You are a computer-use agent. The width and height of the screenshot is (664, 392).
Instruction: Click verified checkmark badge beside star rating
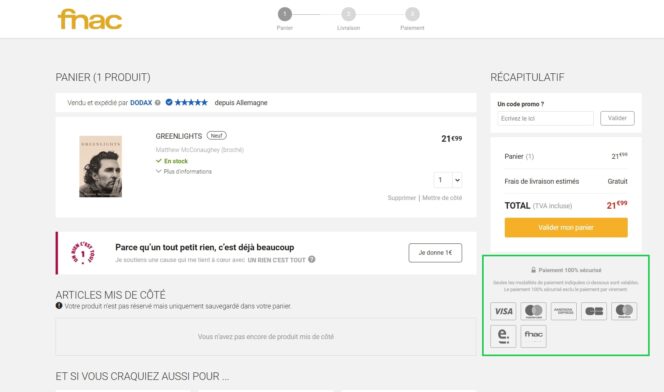click(x=169, y=102)
